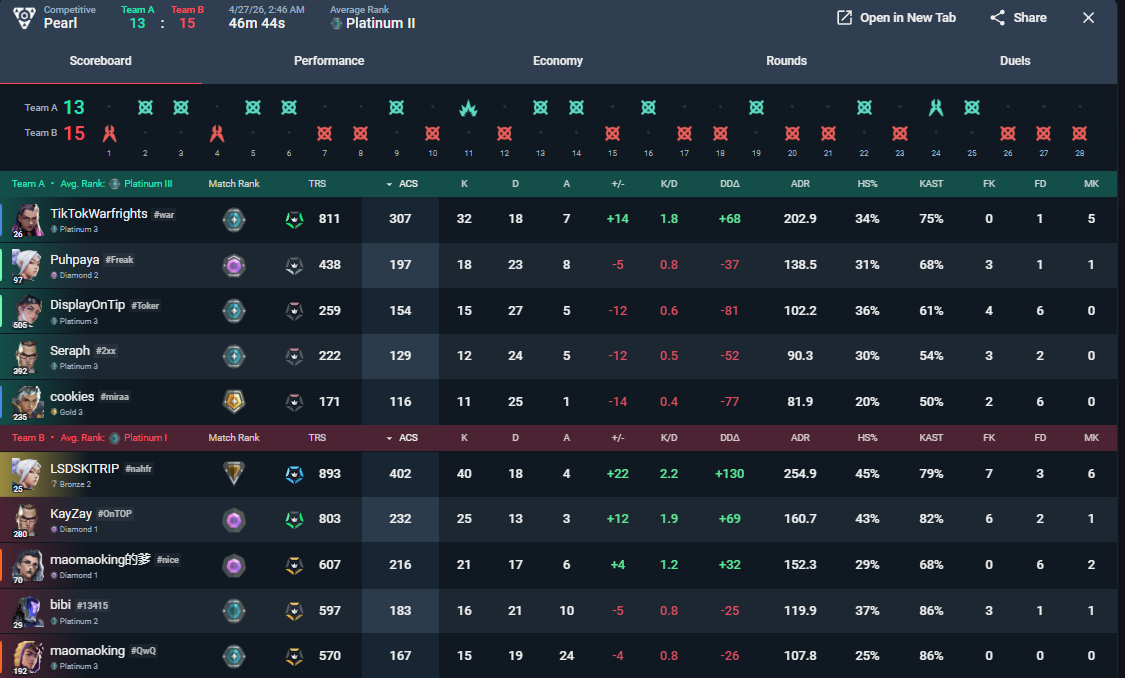Select Seraph's agent avatar thumbnail
1125x678 pixels.
(27, 356)
